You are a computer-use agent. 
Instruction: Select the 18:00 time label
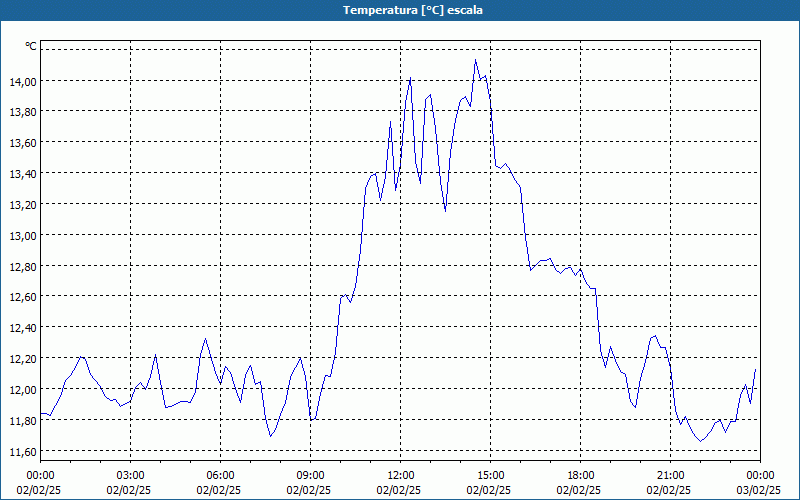click(581, 475)
